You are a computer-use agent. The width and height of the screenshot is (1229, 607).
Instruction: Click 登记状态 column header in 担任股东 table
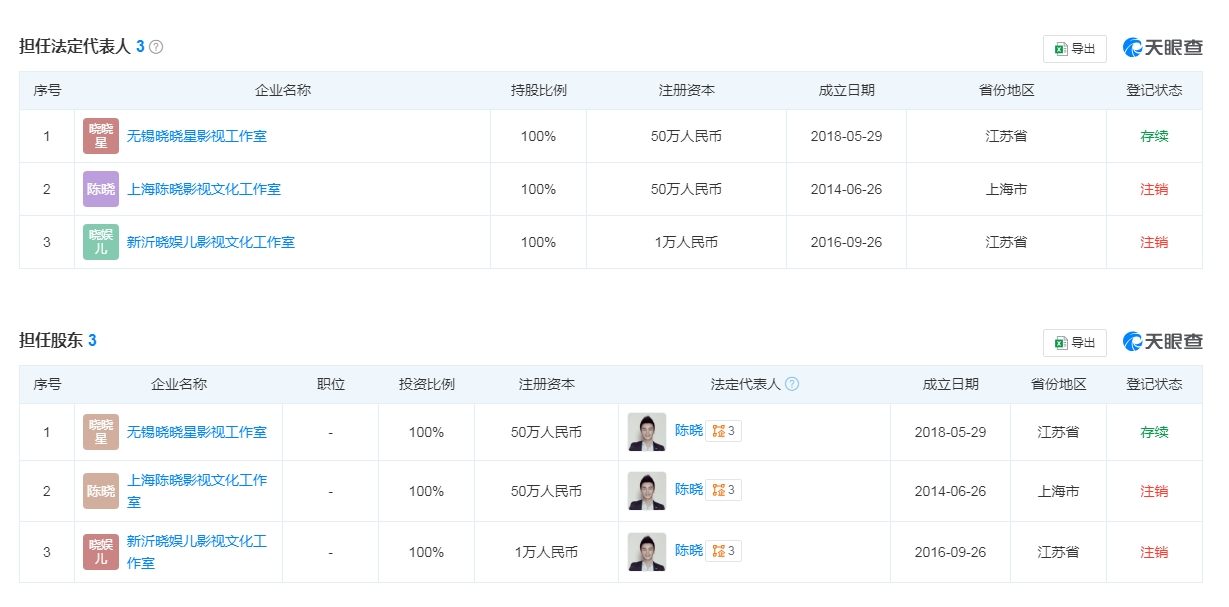click(1154, 384)
